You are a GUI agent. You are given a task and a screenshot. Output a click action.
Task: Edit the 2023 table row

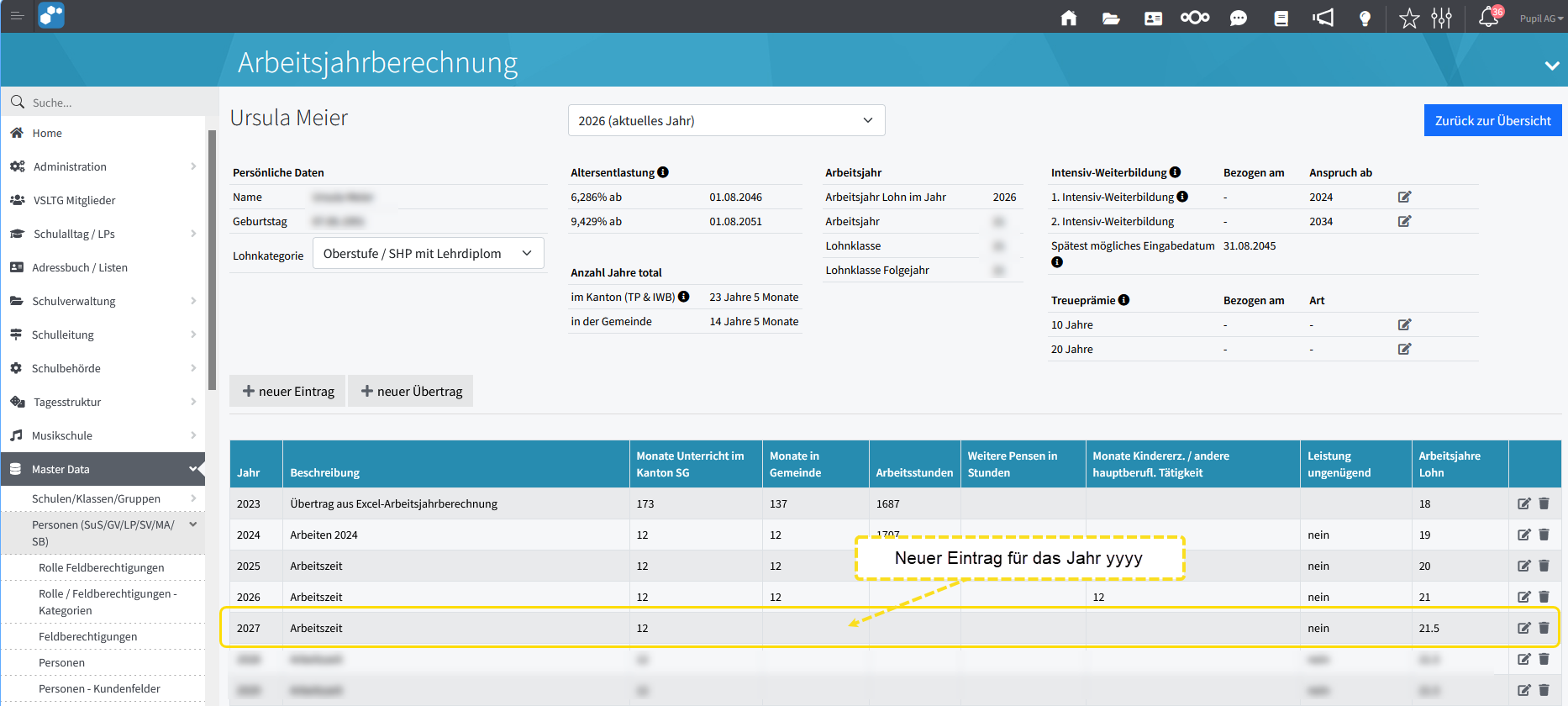coord(1524,503)
